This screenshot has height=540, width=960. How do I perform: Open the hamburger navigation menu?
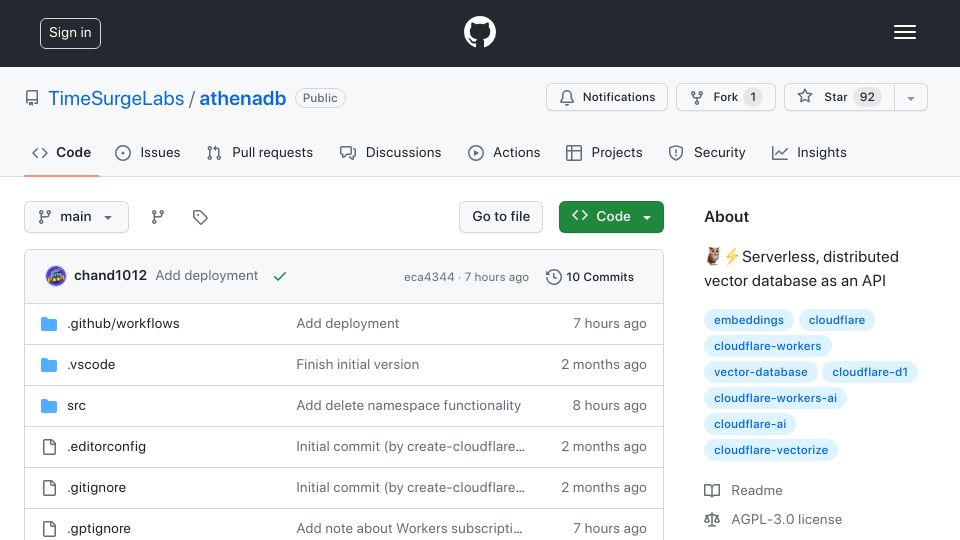904,32
